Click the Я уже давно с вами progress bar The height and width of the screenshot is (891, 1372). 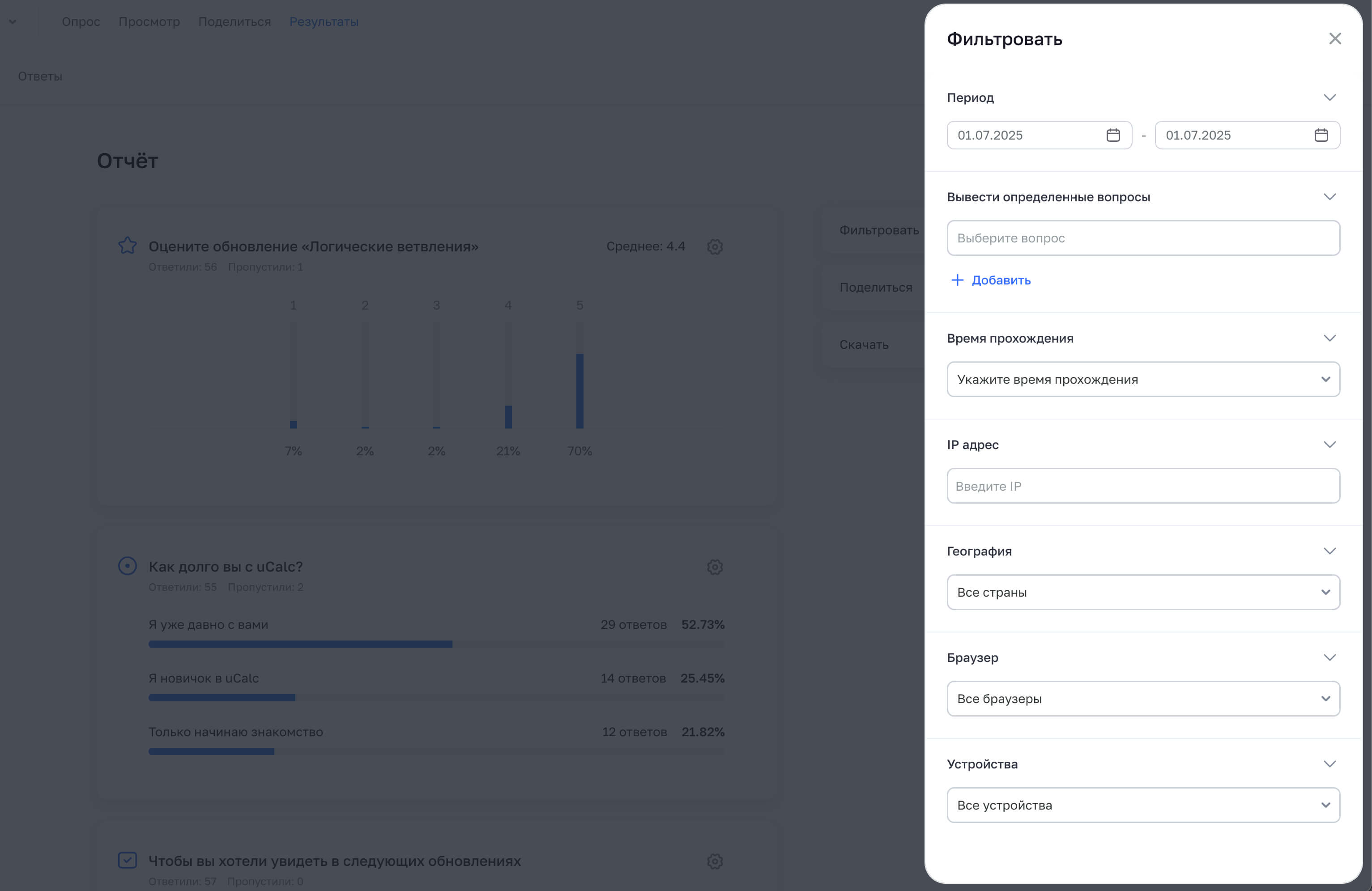coord(436,644)
